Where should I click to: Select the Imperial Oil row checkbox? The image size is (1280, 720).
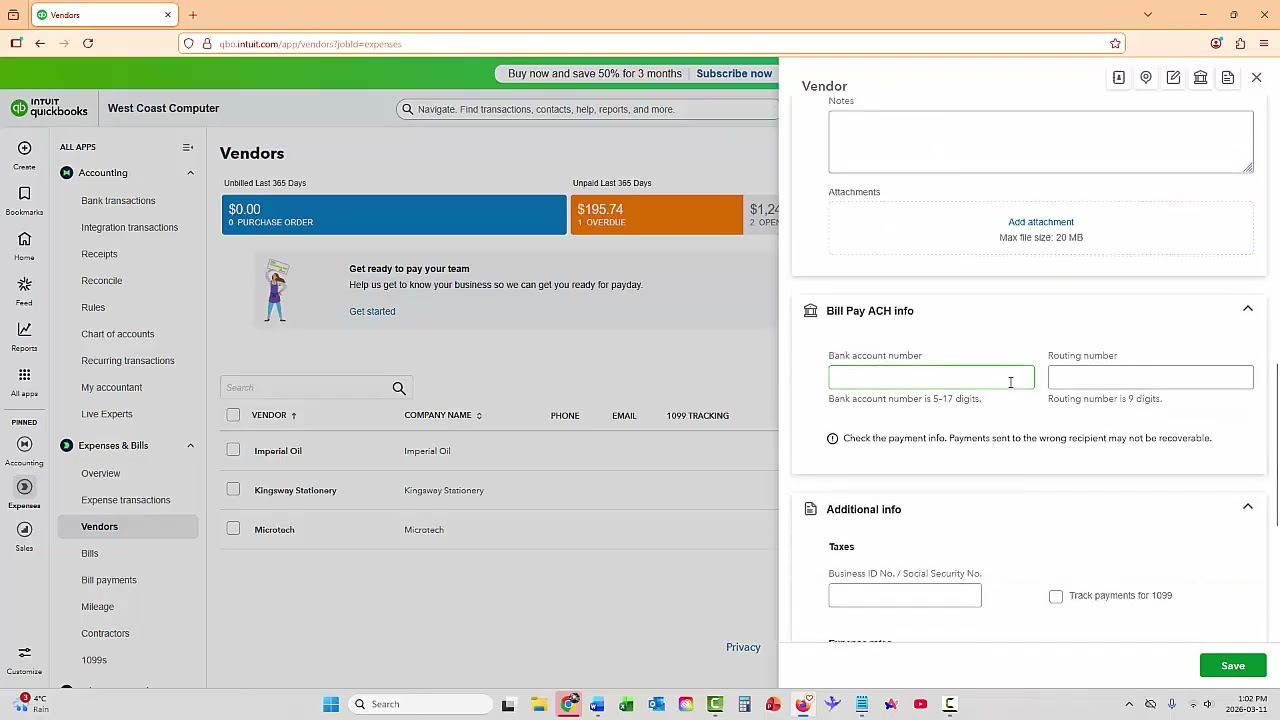click(233, 451)
